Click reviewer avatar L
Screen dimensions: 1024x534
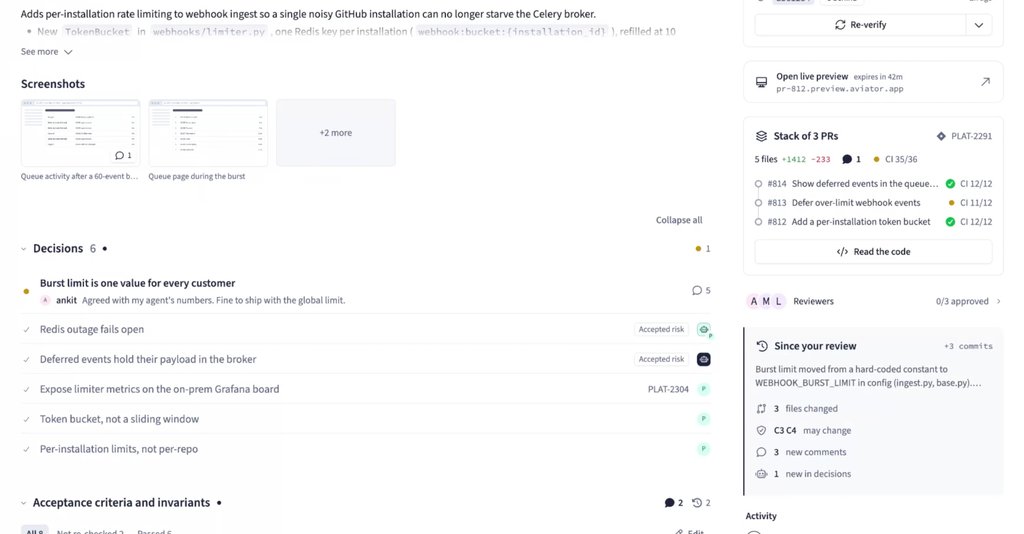(x=778, y=301)
